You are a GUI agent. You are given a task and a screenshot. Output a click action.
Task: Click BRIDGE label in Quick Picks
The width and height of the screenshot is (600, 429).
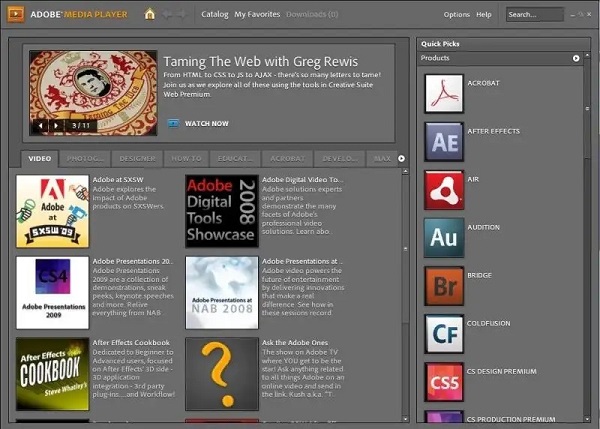click(479, 275)
